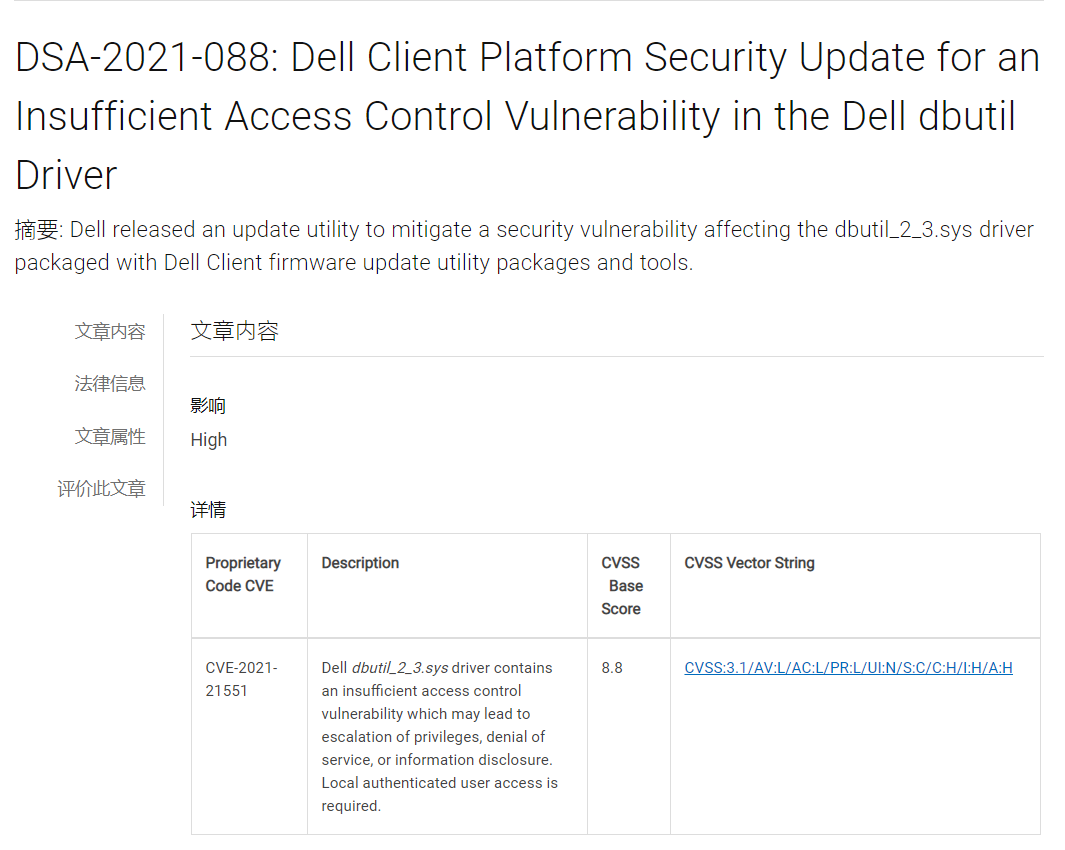Click the CVSS Base Score column header

point(621,586)
